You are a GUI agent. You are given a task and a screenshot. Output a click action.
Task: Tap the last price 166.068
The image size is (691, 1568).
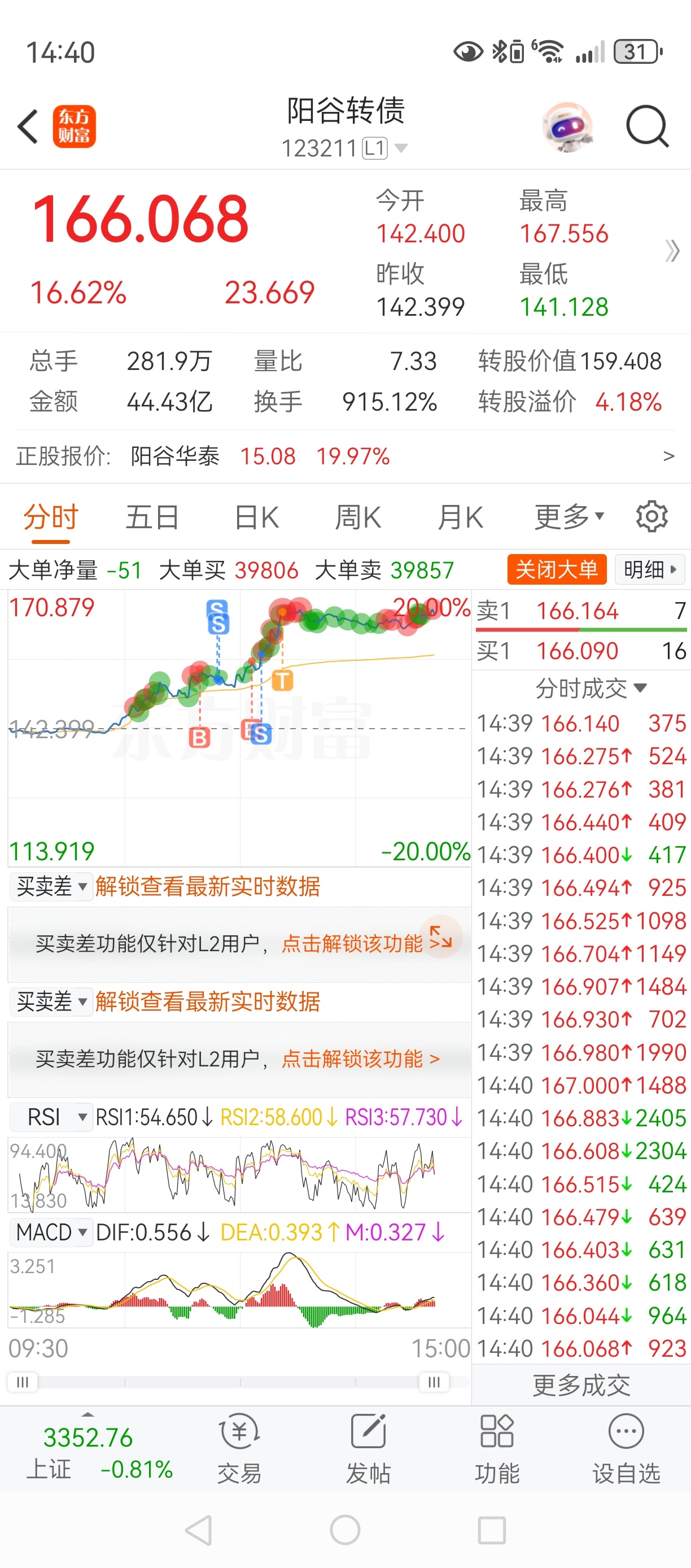[141, 219]
